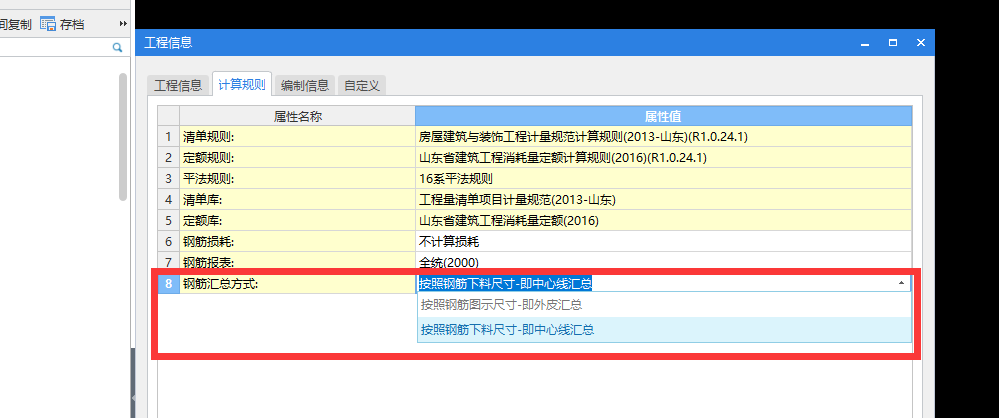The image size is (999, 418).
Task: Maximize the 工程信息 dialog
Action: pos(893,43)
